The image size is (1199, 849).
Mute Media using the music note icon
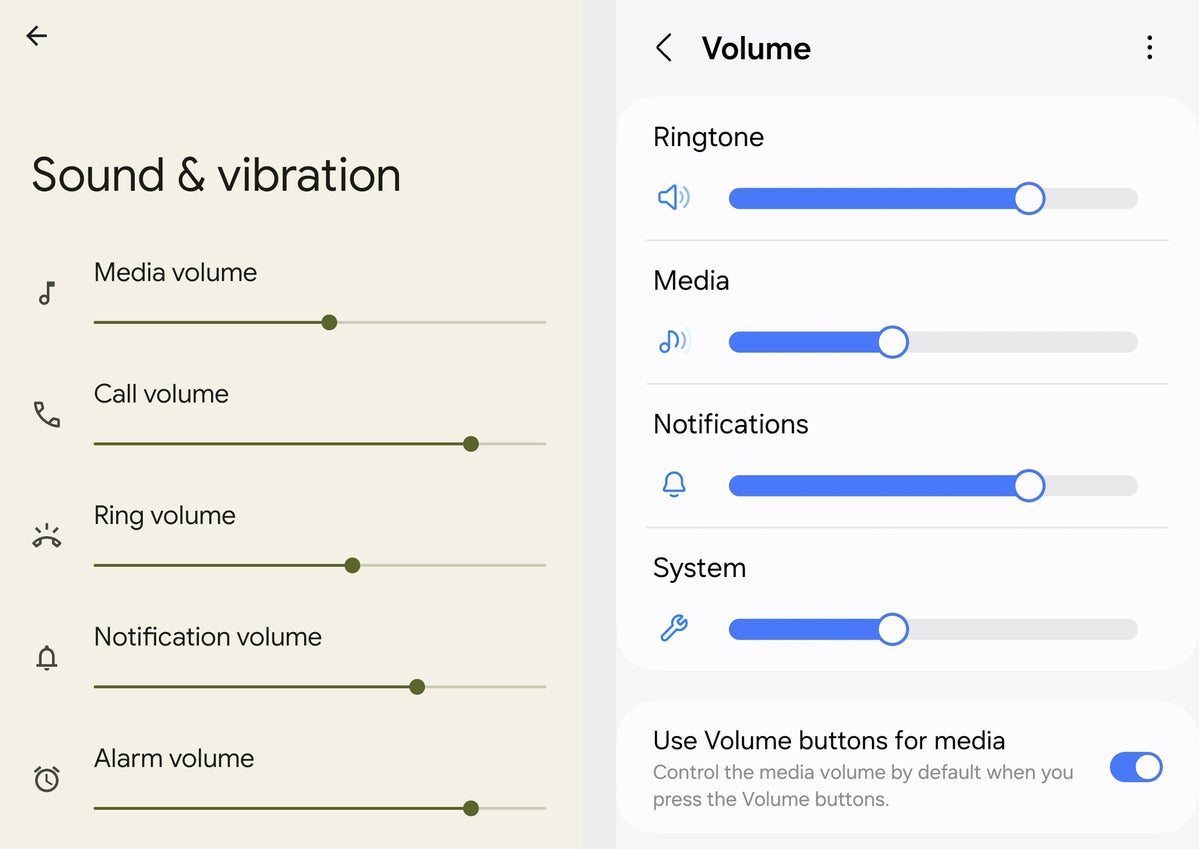(x=674, y=341)
